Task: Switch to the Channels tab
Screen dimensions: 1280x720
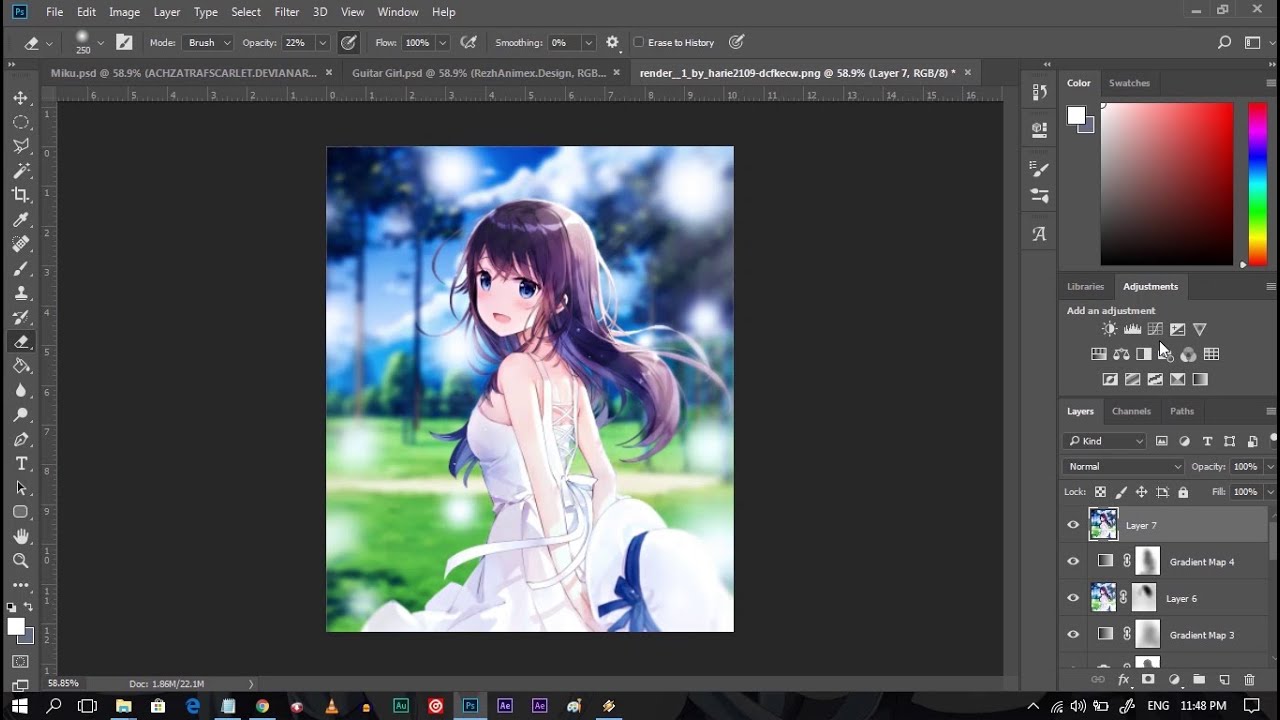Action: [1131, 411]
